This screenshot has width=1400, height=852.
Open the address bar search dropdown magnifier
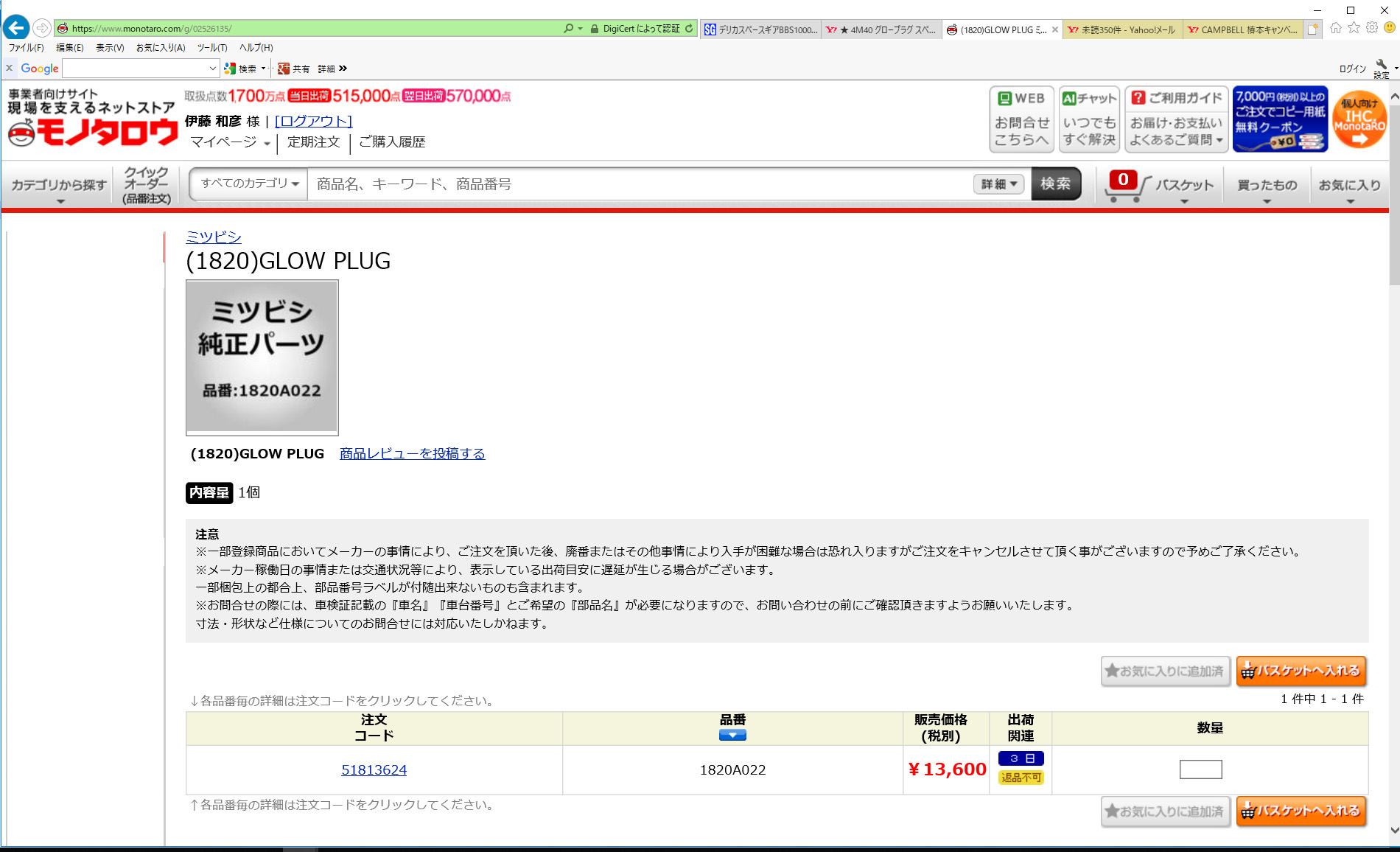[x=573, y=29]
